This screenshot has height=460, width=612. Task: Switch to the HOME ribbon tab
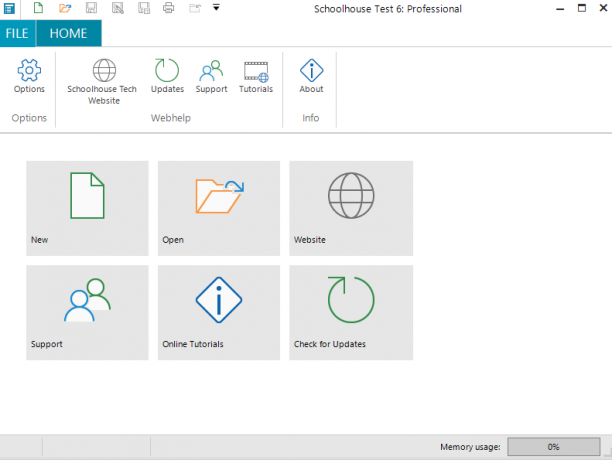[x=69, y=33]
